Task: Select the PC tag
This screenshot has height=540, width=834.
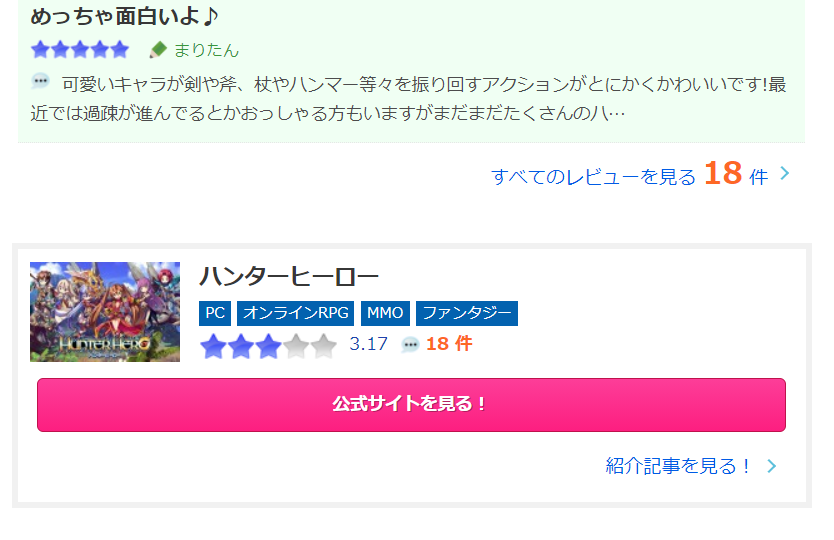Action: pos(215,313)
